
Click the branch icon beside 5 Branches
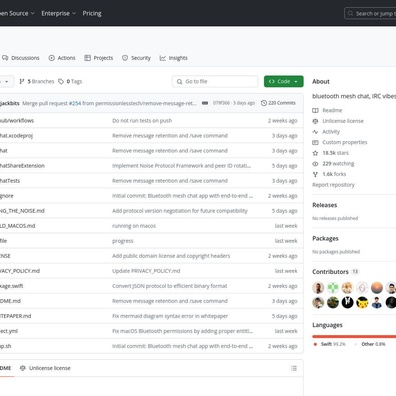tap(22, 81)
